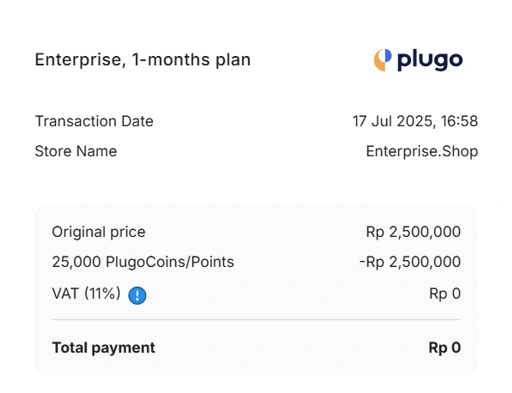Click the VAT (11%) label

86,294
